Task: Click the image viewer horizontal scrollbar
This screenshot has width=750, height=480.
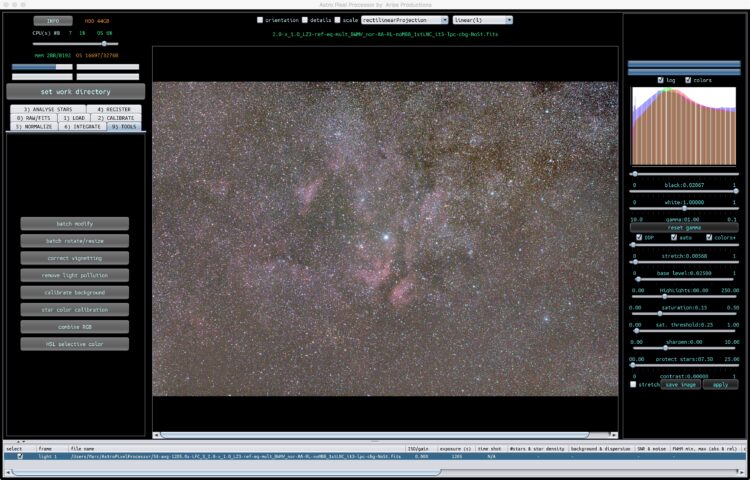Action: coord(375,435)
